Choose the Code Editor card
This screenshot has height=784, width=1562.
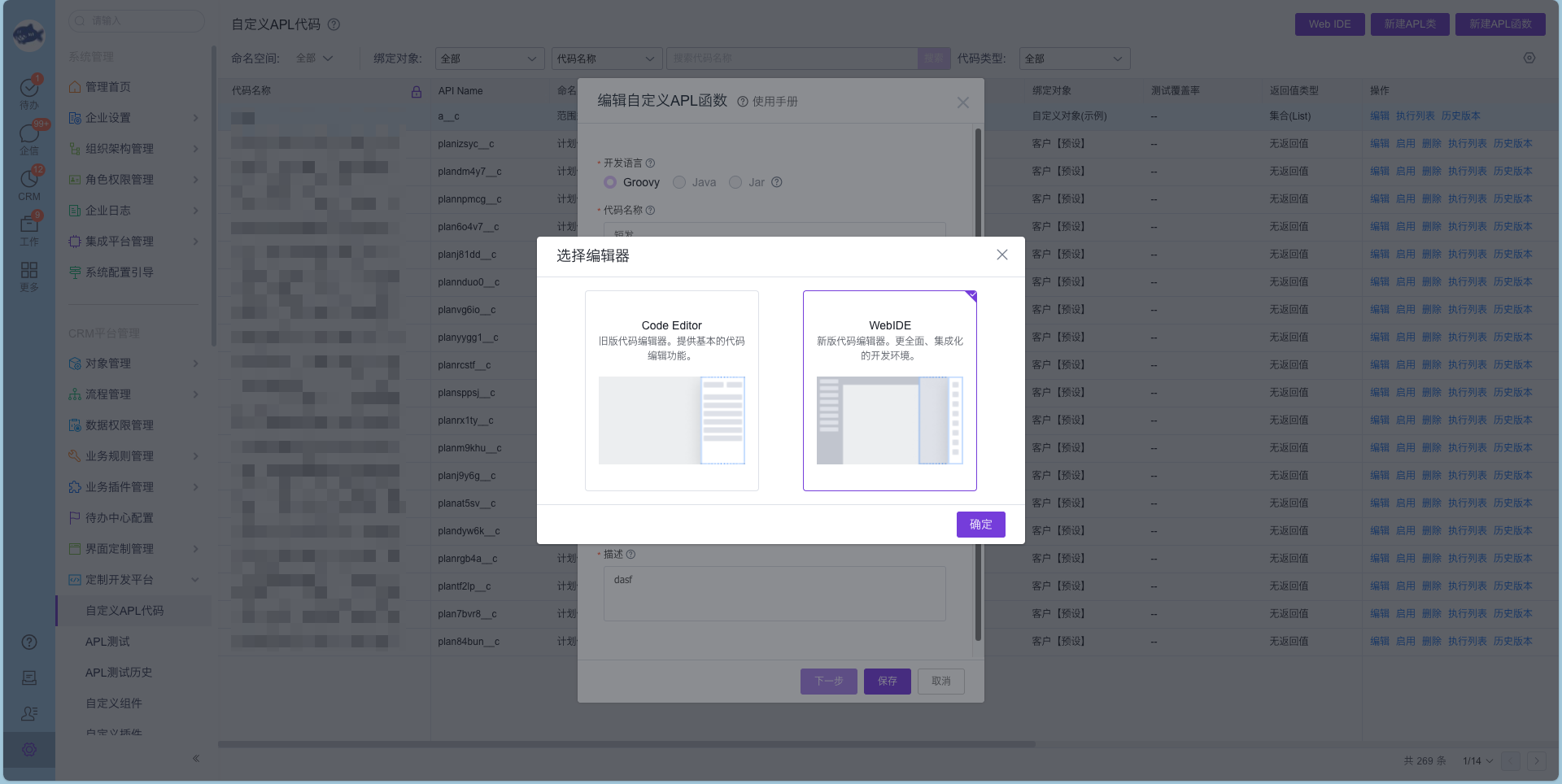[671, 390]
